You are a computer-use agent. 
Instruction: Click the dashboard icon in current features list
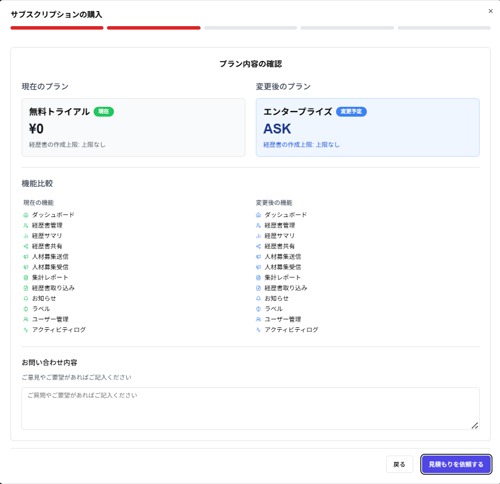[26, 215]
